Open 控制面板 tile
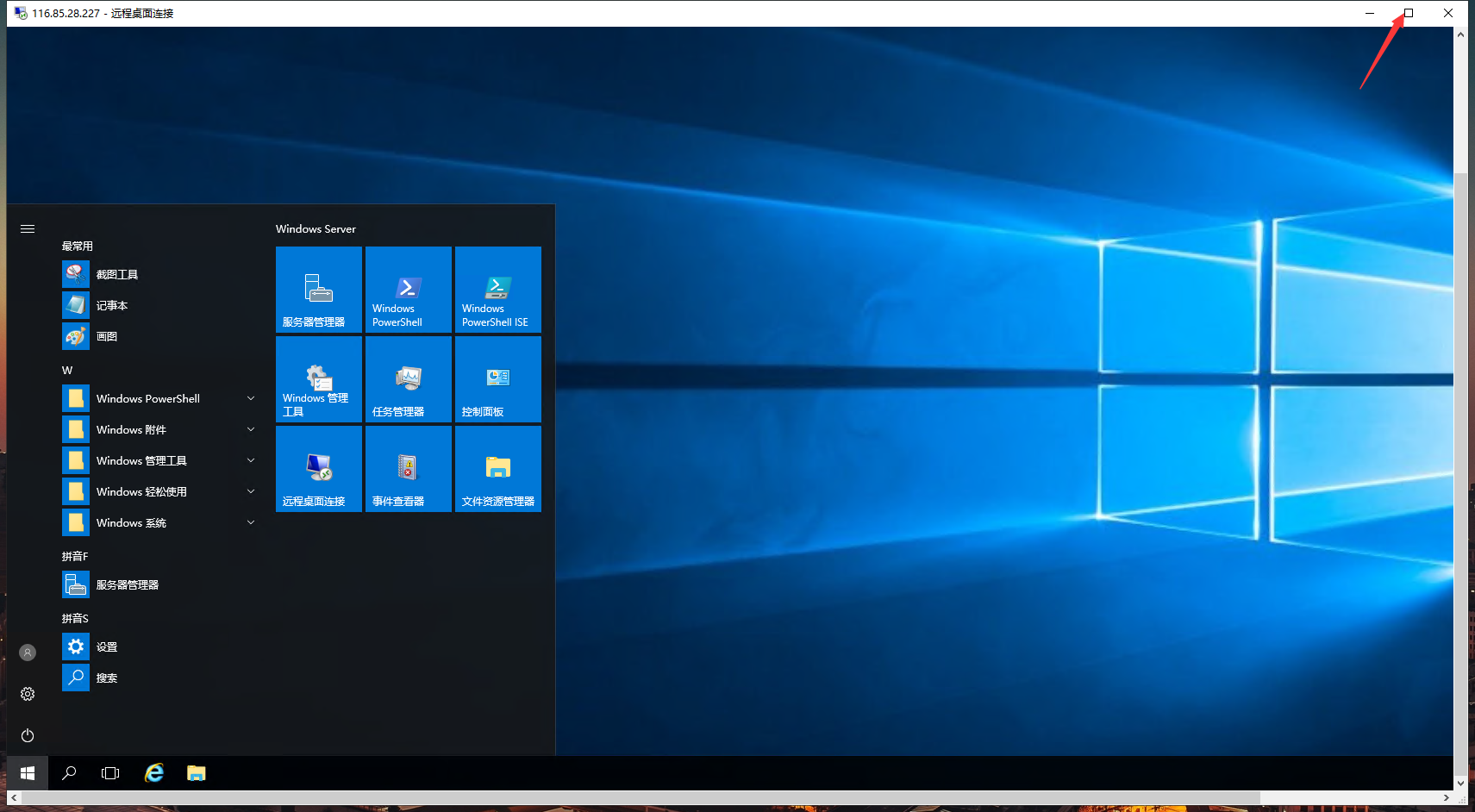Screen dimensions: 1475x812 tap(498, 379)
